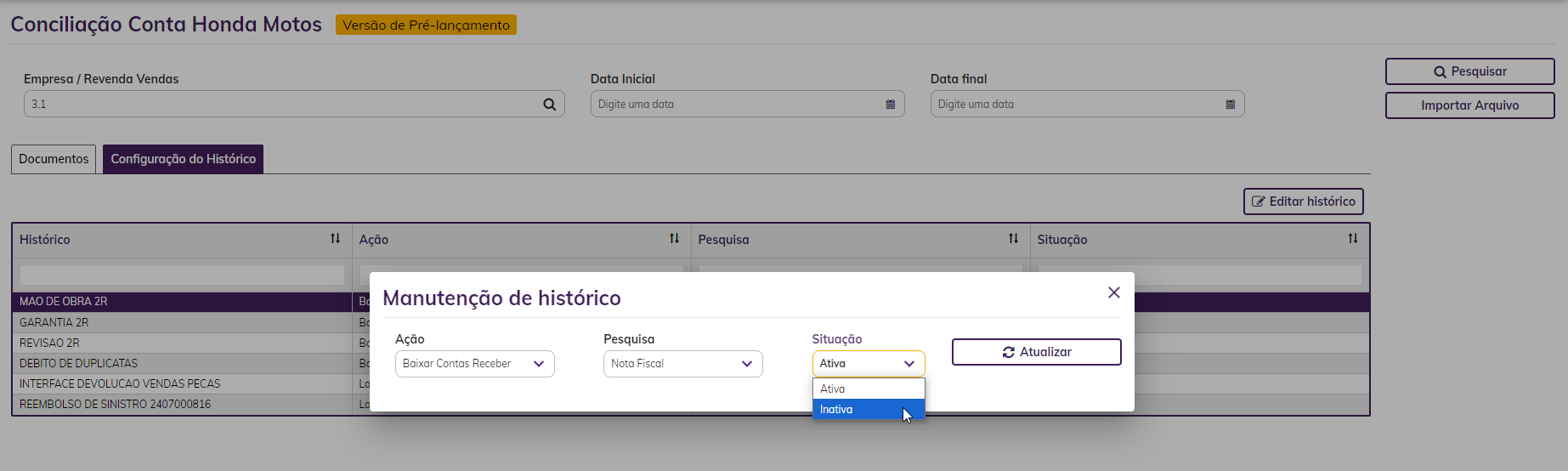This screenshot has height=471, width=1568.
Task: Click Importar Arquivo button
Action: (x=1469, y=105)
